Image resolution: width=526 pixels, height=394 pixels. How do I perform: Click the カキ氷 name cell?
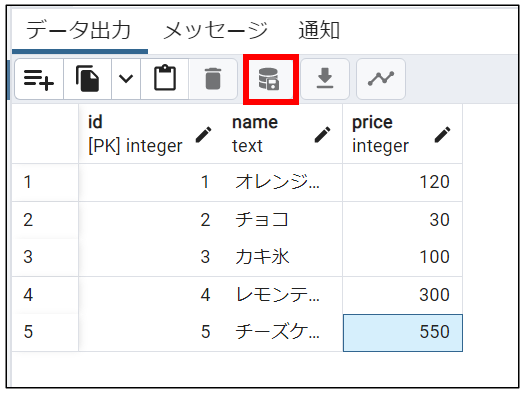[x=282, y=258]
